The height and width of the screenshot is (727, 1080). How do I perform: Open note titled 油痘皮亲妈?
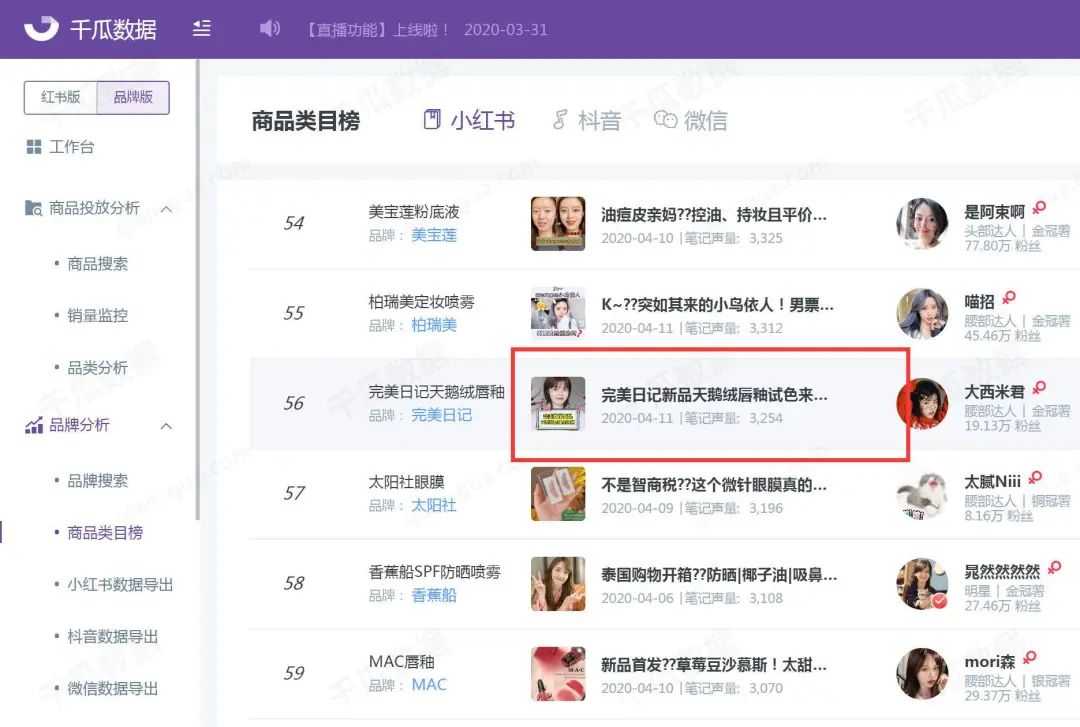[x=714, y=215]
